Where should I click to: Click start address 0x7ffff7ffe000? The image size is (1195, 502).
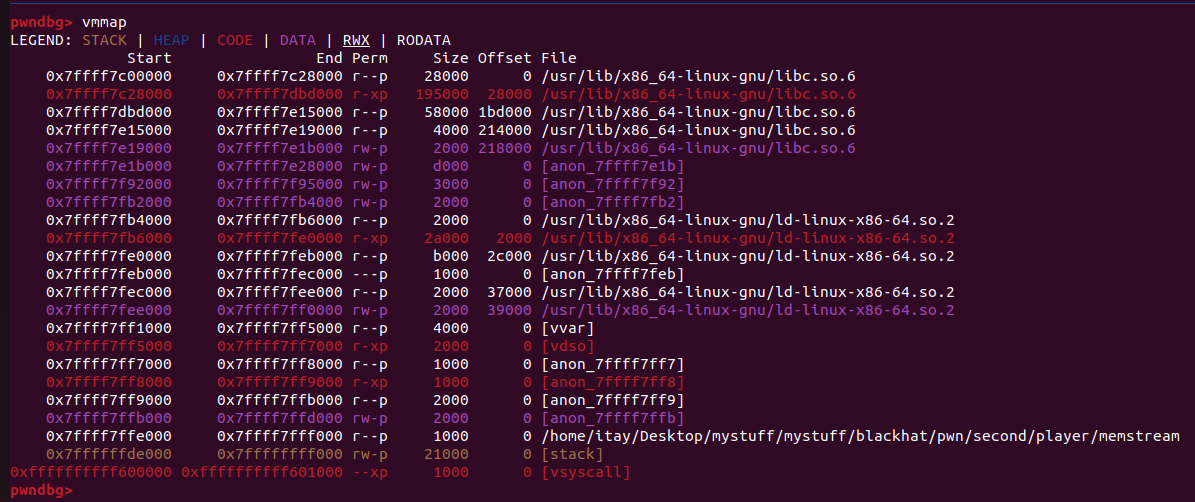(x=109, y=436)
